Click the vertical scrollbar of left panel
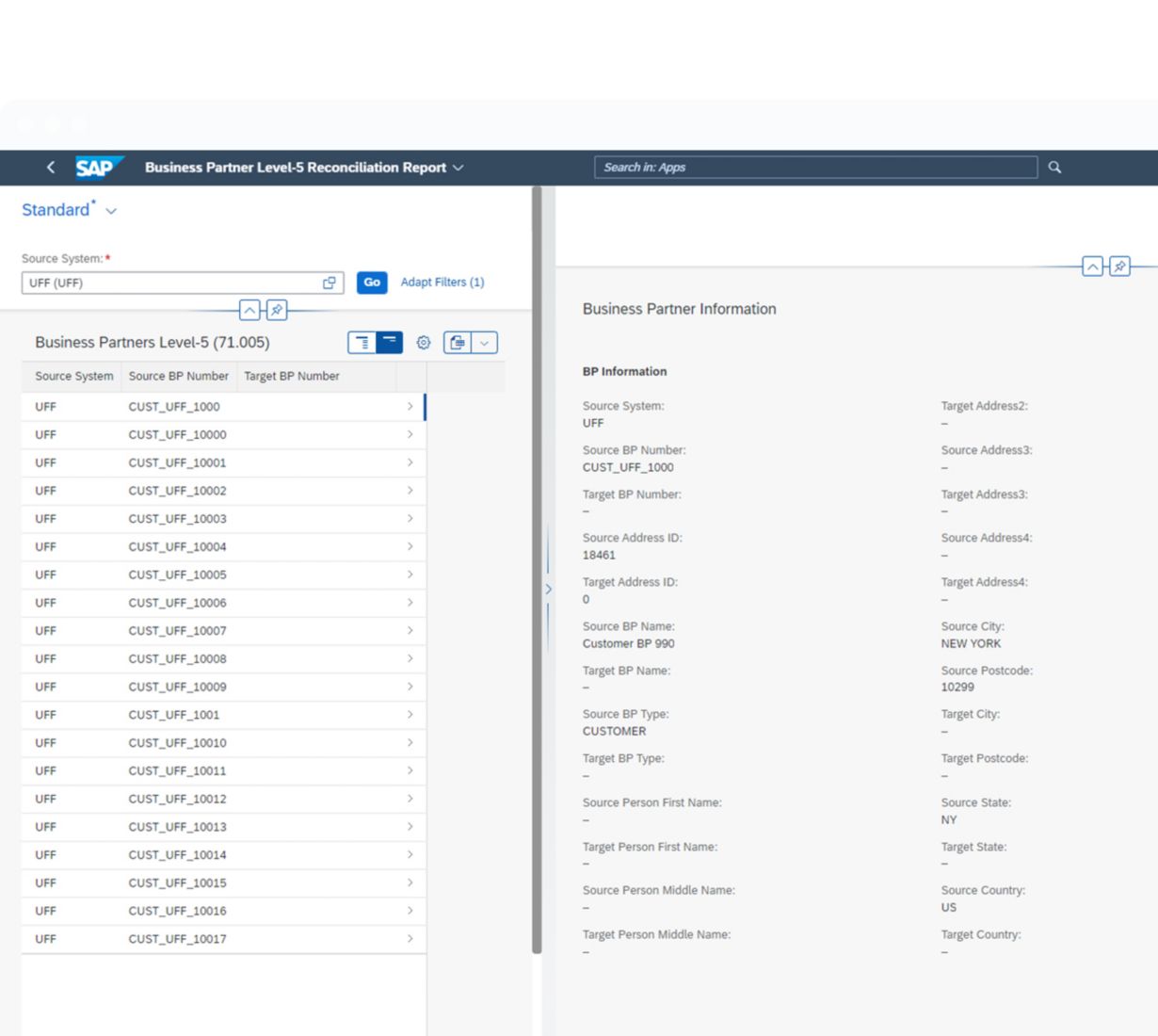This screenshot has width=1158, height=1036. [x=537, y=565]
